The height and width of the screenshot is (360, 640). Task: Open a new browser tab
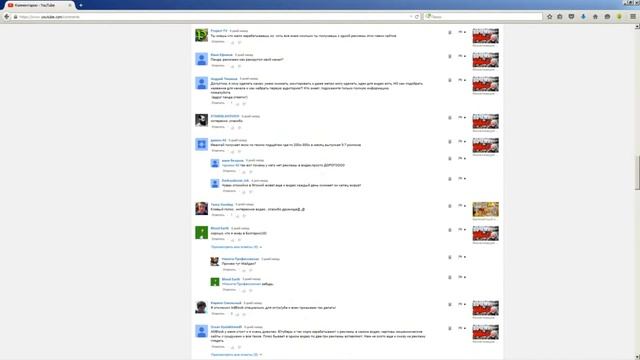pos(81,5)
